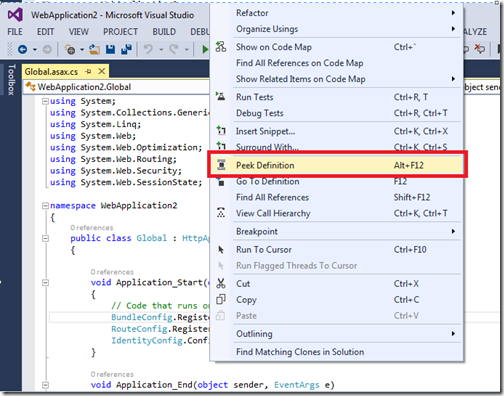The image size is (504, 396).
Task: Close the Global.asax.cs tab
Action: (102, 71)
